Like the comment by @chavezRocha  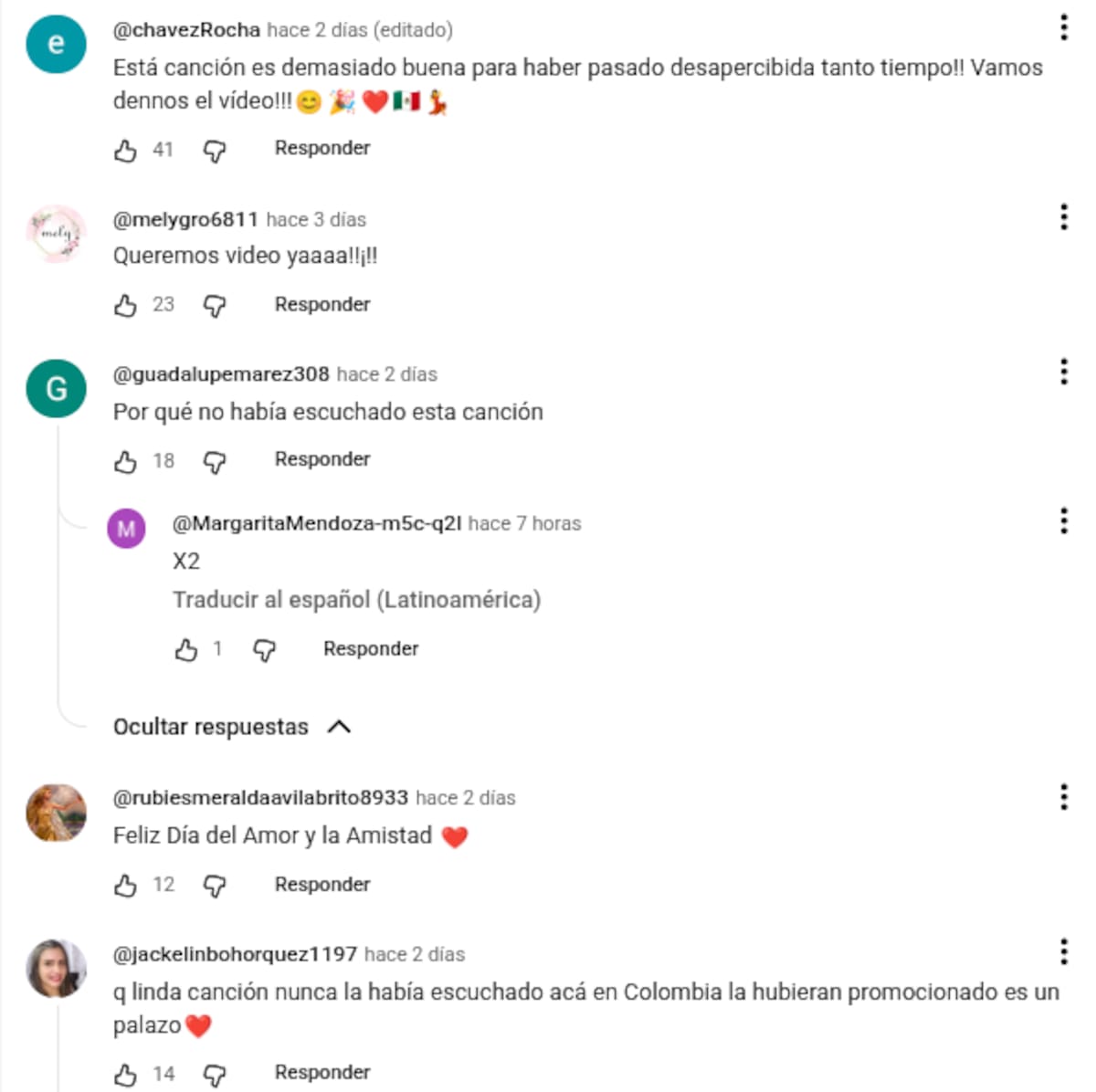coord(126,151)
